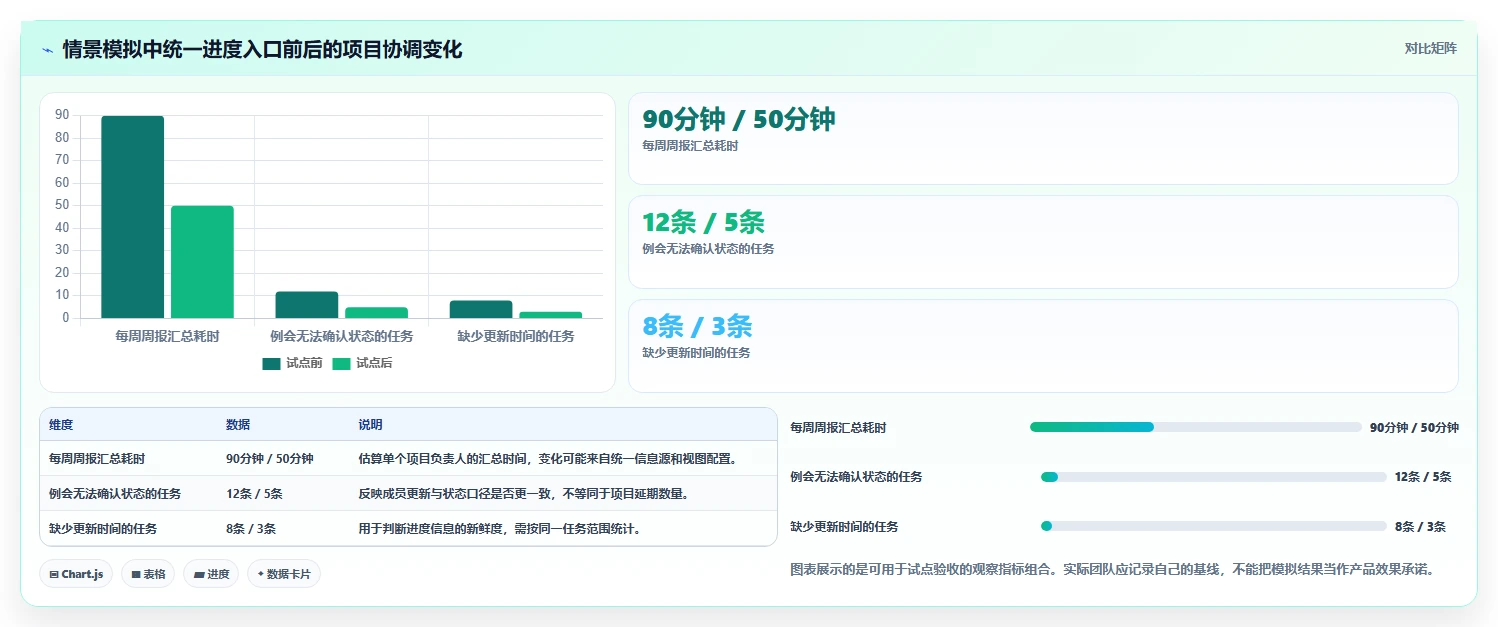
Task: Click the table description starting 用于判断进度信息
Action: click(500, 529)
